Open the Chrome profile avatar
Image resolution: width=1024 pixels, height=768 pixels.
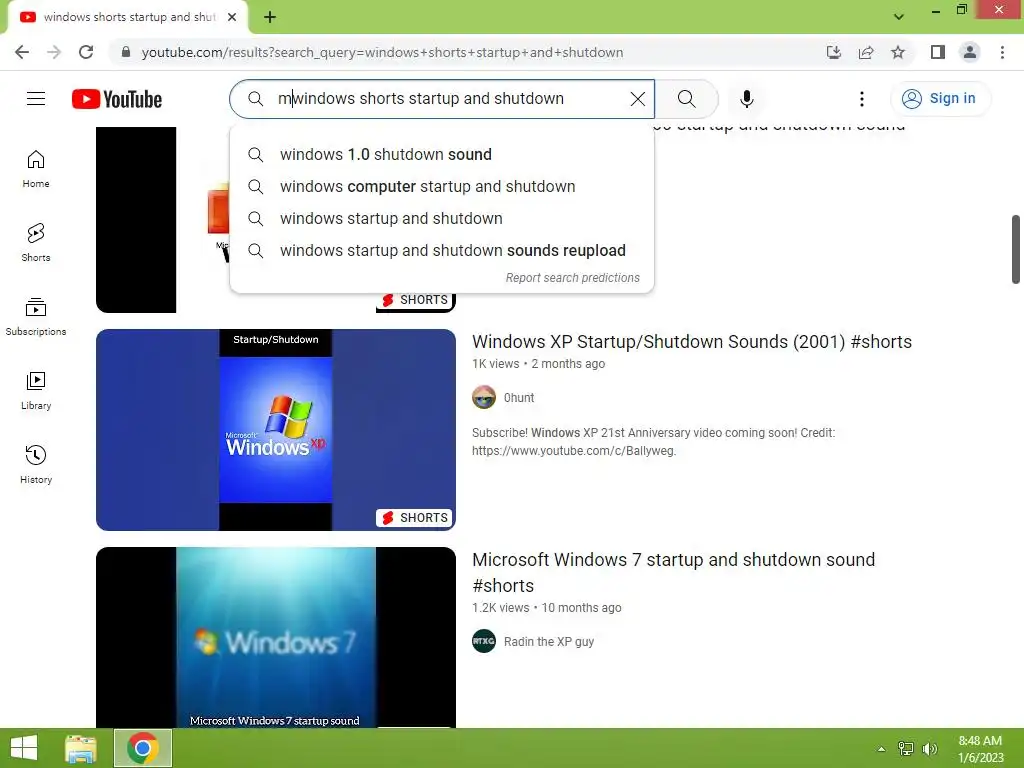970,52
